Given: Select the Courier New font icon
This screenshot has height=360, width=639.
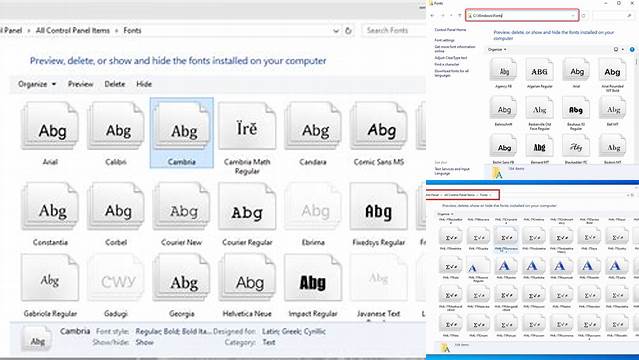Looking at the screenshot, I should click(x=182, y=207).
